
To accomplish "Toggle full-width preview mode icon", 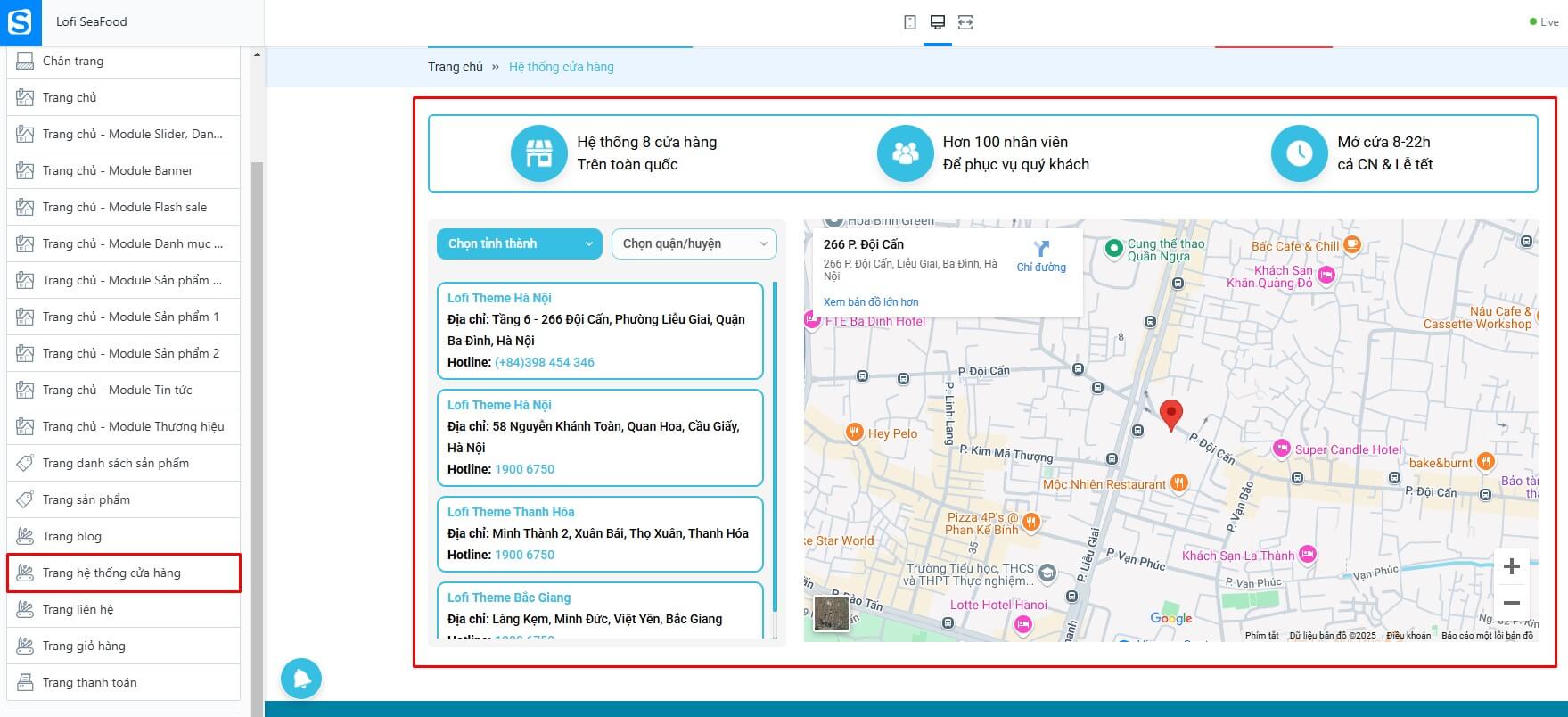I will 965,22.
